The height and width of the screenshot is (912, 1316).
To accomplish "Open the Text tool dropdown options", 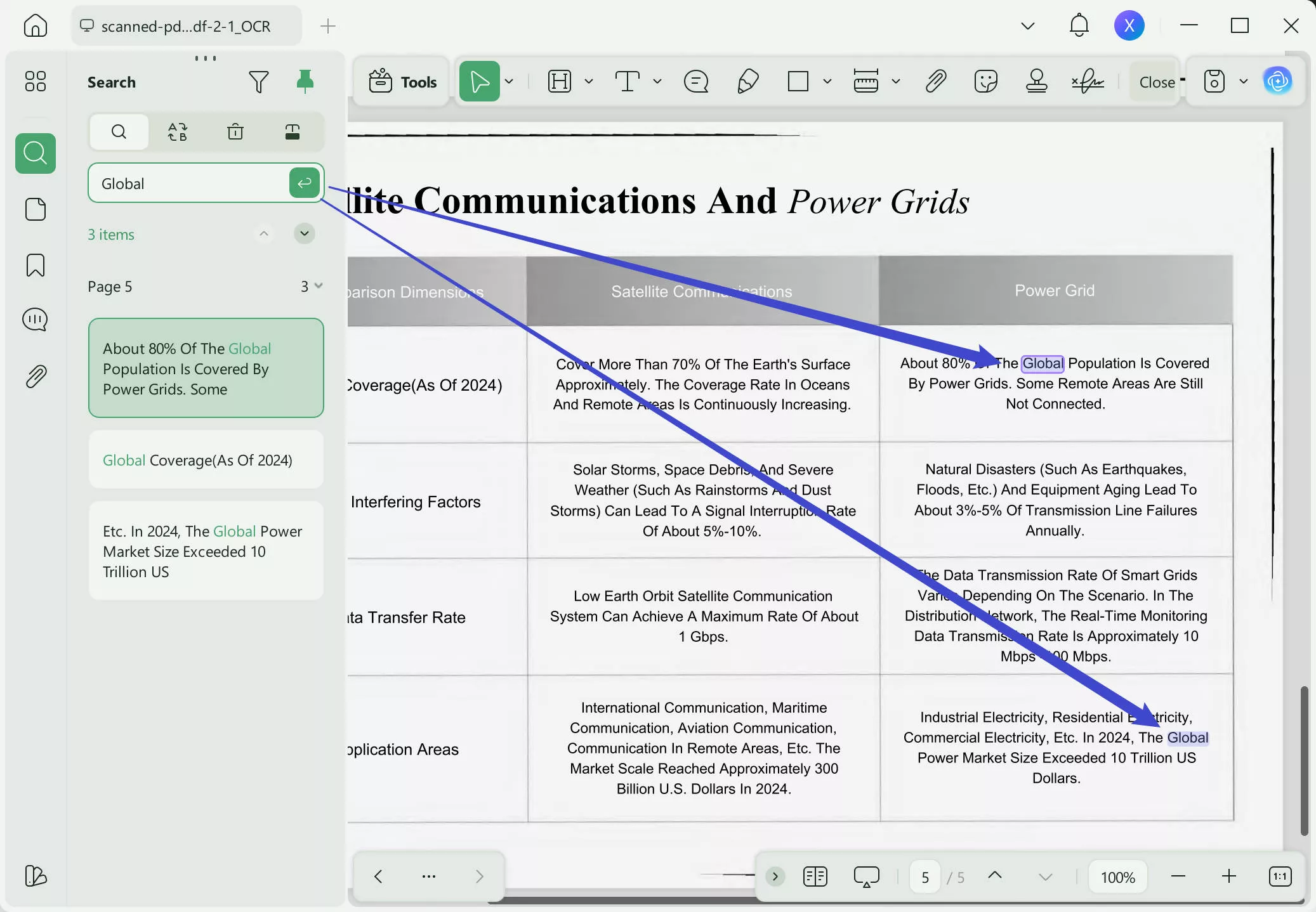I will pyautogui.click(x=658, y=81).
